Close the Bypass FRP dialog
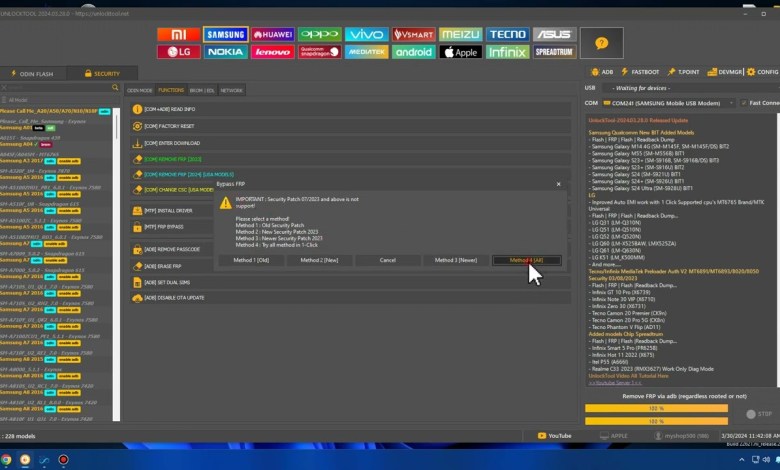This screenshot has width=780, height=470. 558,184
